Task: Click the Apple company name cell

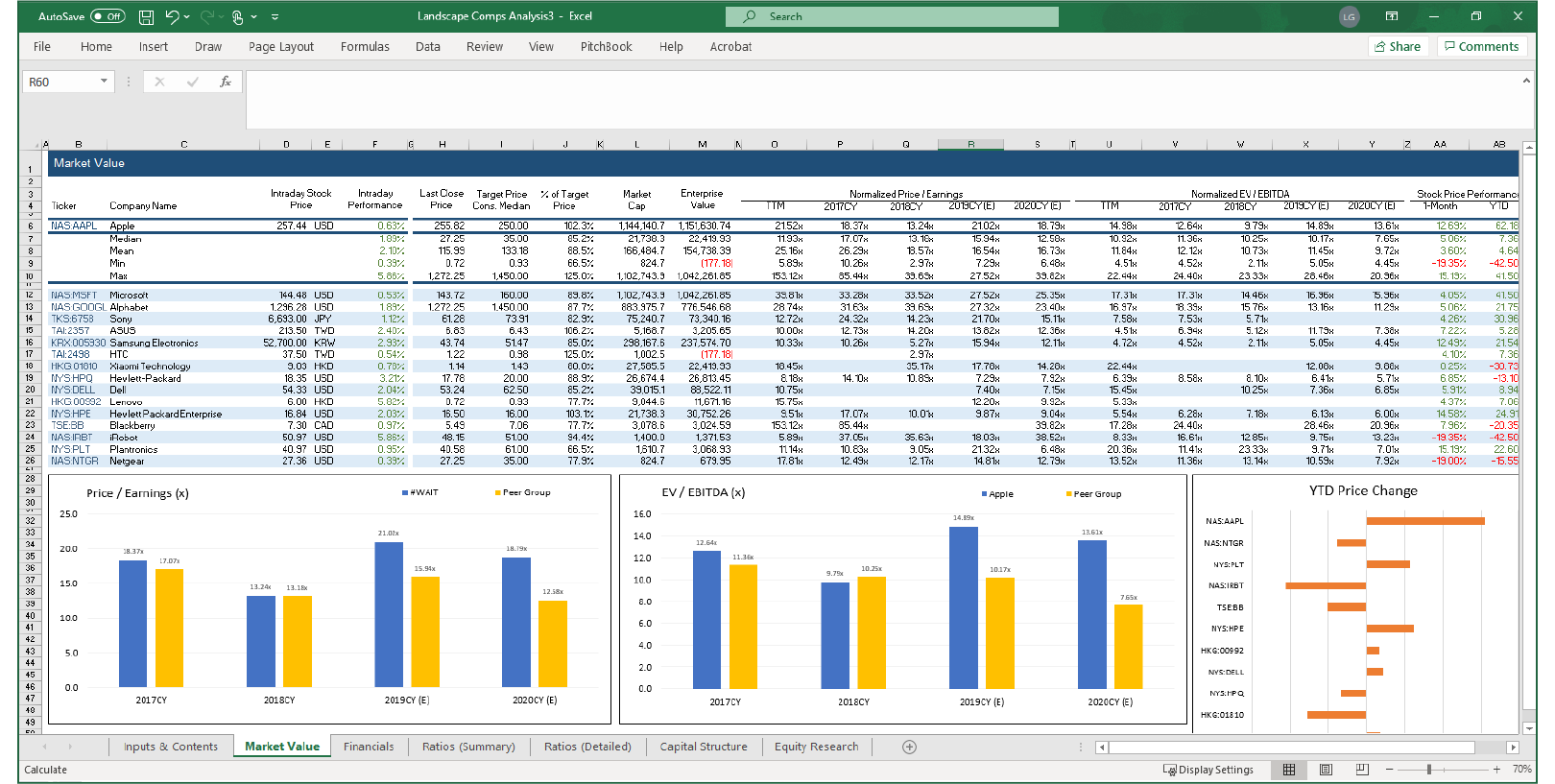Action: click(122, 226)
